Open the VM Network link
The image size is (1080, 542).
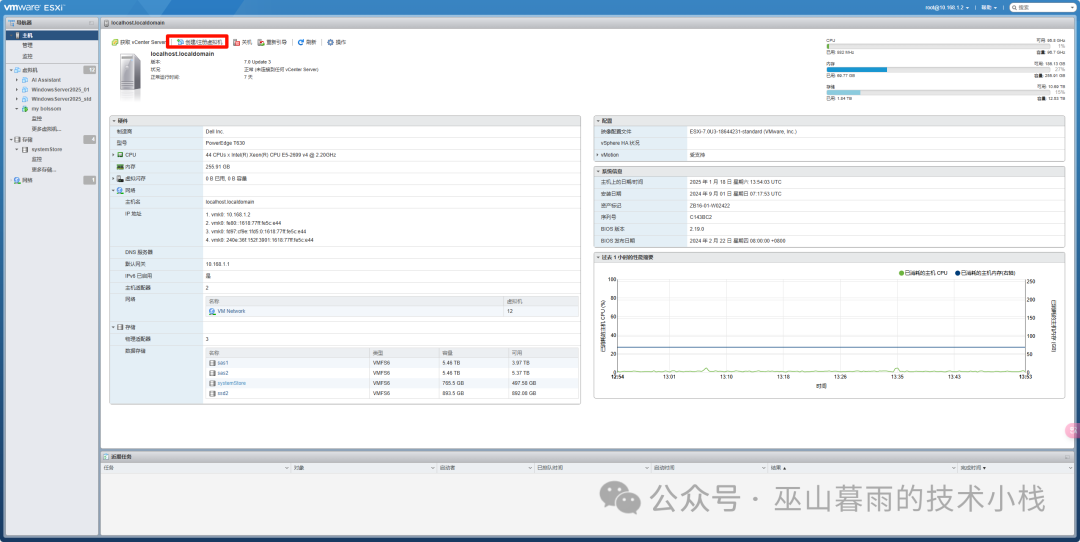pos(231,311)
